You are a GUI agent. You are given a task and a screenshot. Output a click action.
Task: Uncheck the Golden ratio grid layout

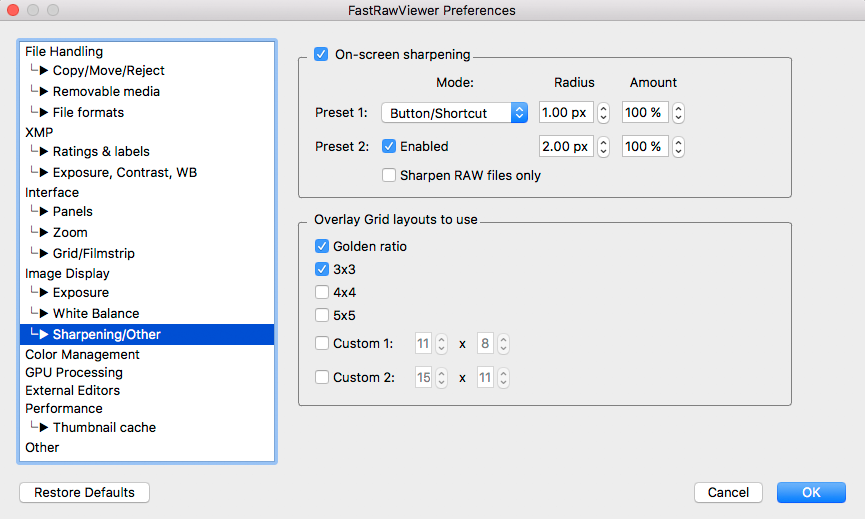pyautogui.click(x=322, y=246)
